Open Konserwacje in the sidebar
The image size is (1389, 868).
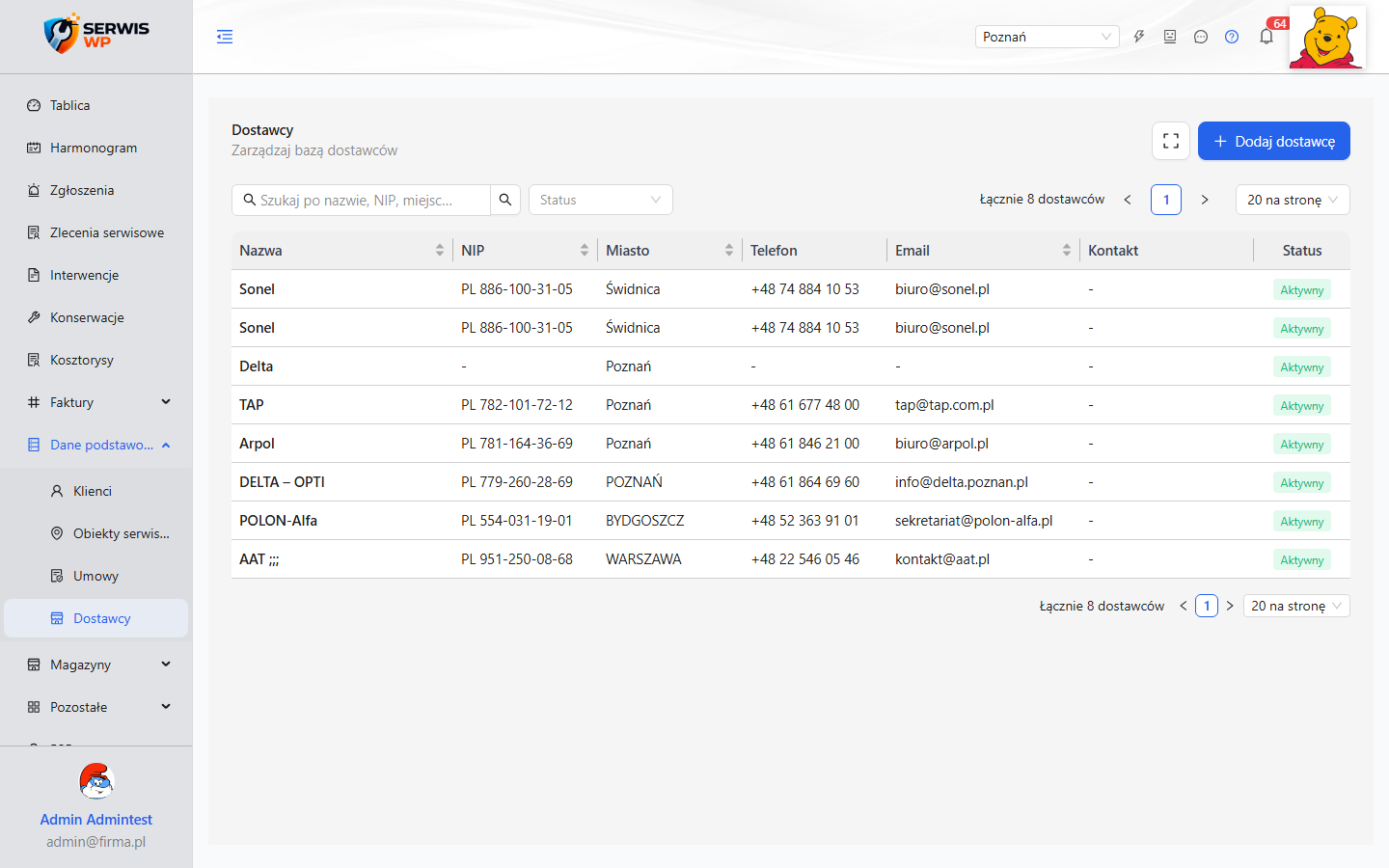(96, 317)
